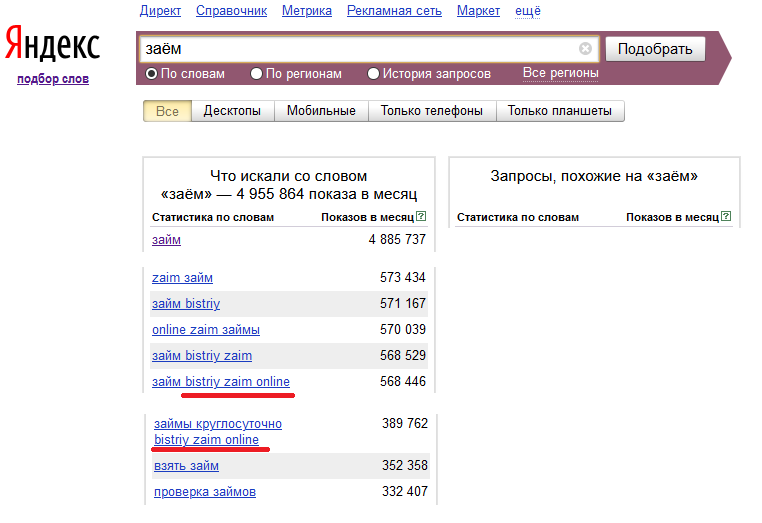Open the 'займ bistriy zaim online' keyword link
Screen dimensions: 762x523
(221, 382)
